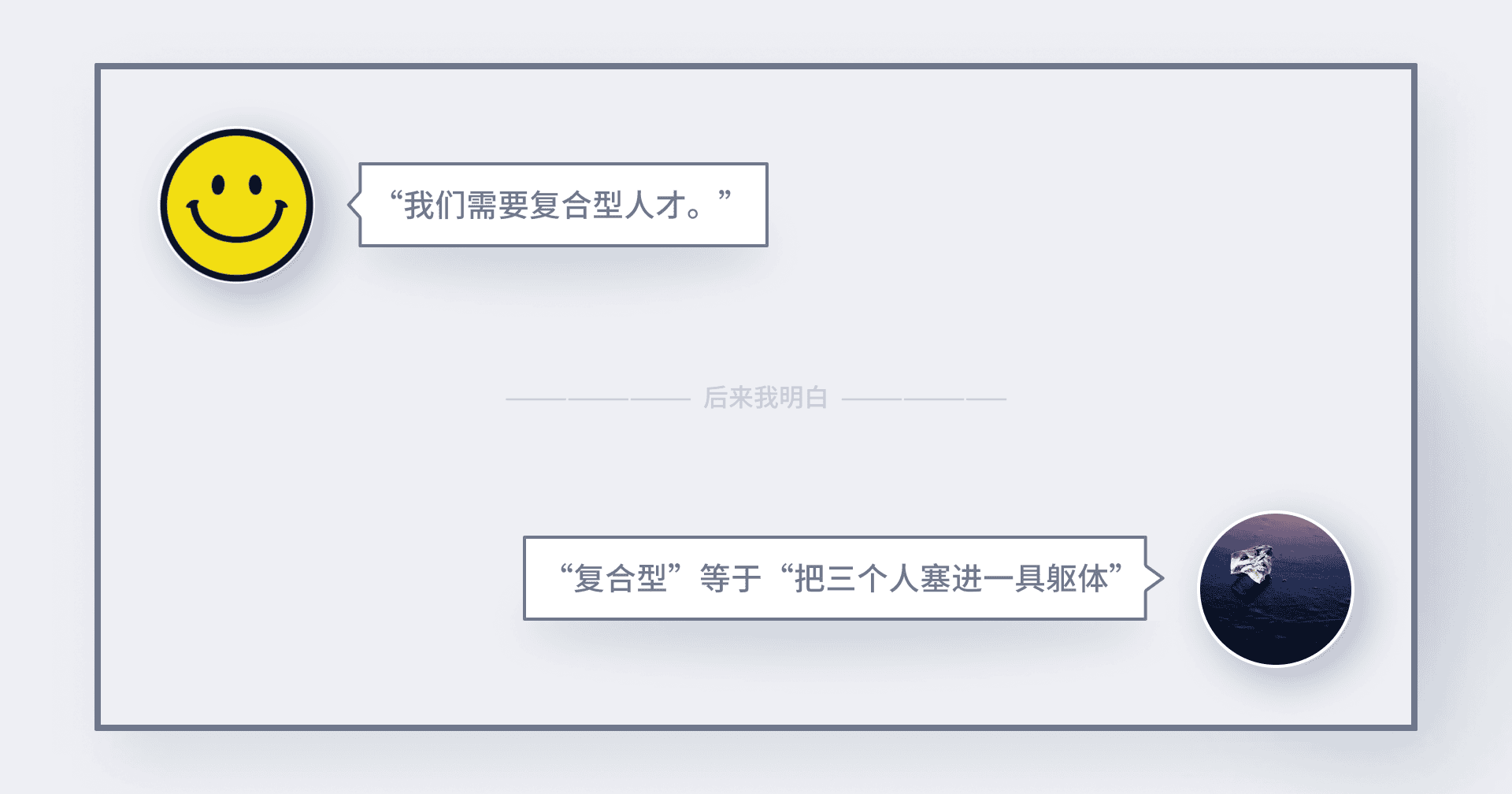This screenshot has height=794, width=1512.
Task: Click the quoted "复合型" in the reply bubble
Action: (621, 579)
